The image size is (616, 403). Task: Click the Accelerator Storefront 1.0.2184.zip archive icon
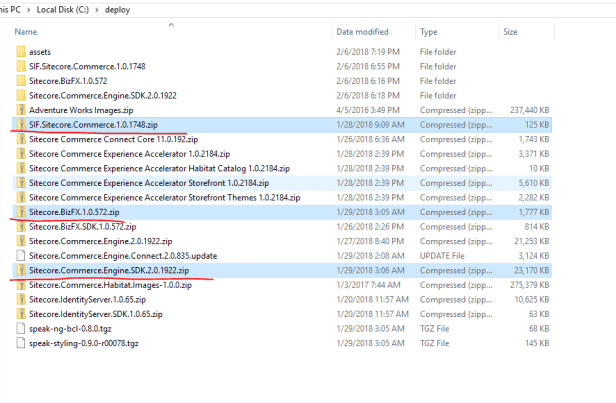21,183
